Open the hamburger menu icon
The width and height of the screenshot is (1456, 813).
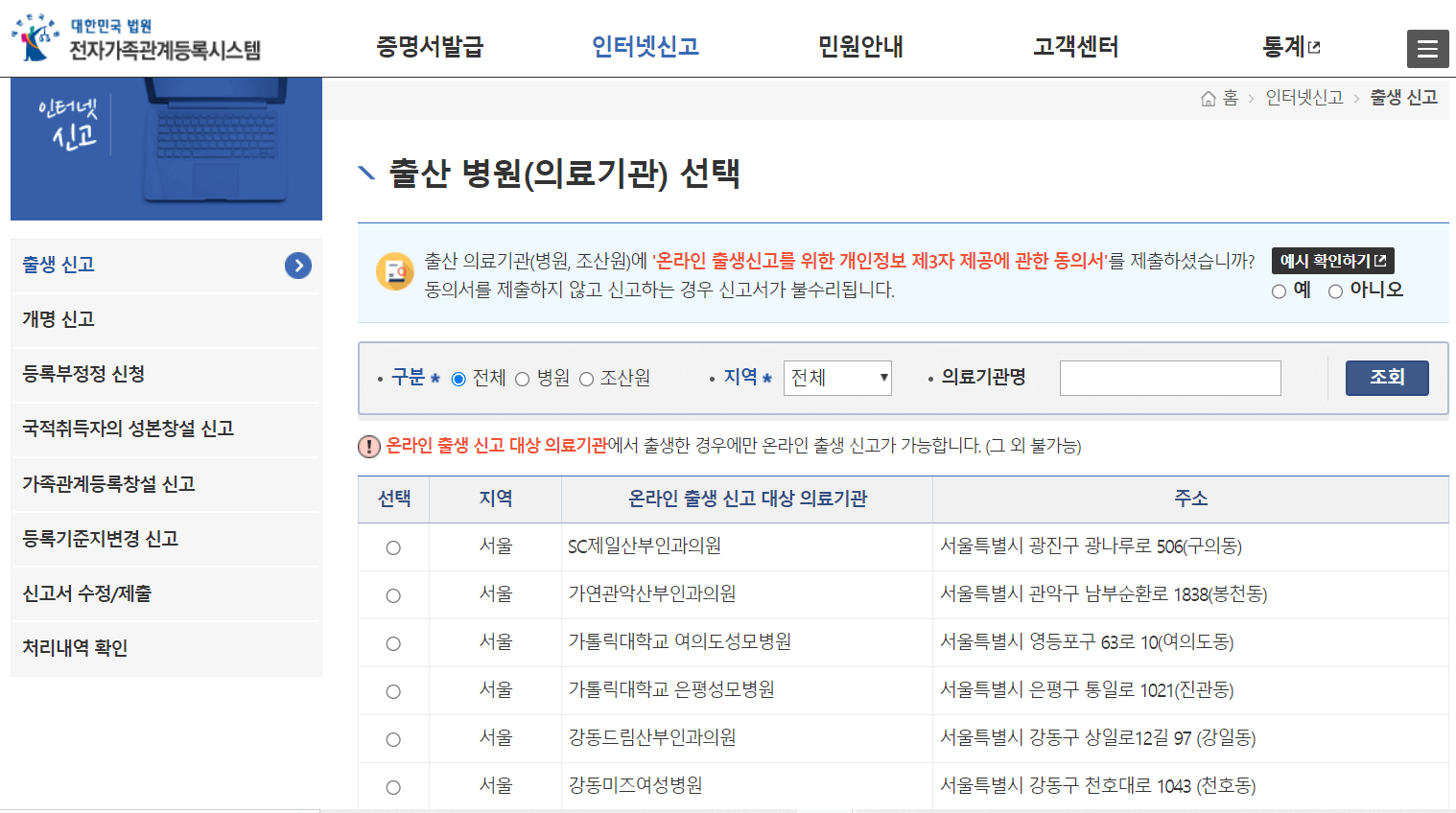click(1427, 49)
